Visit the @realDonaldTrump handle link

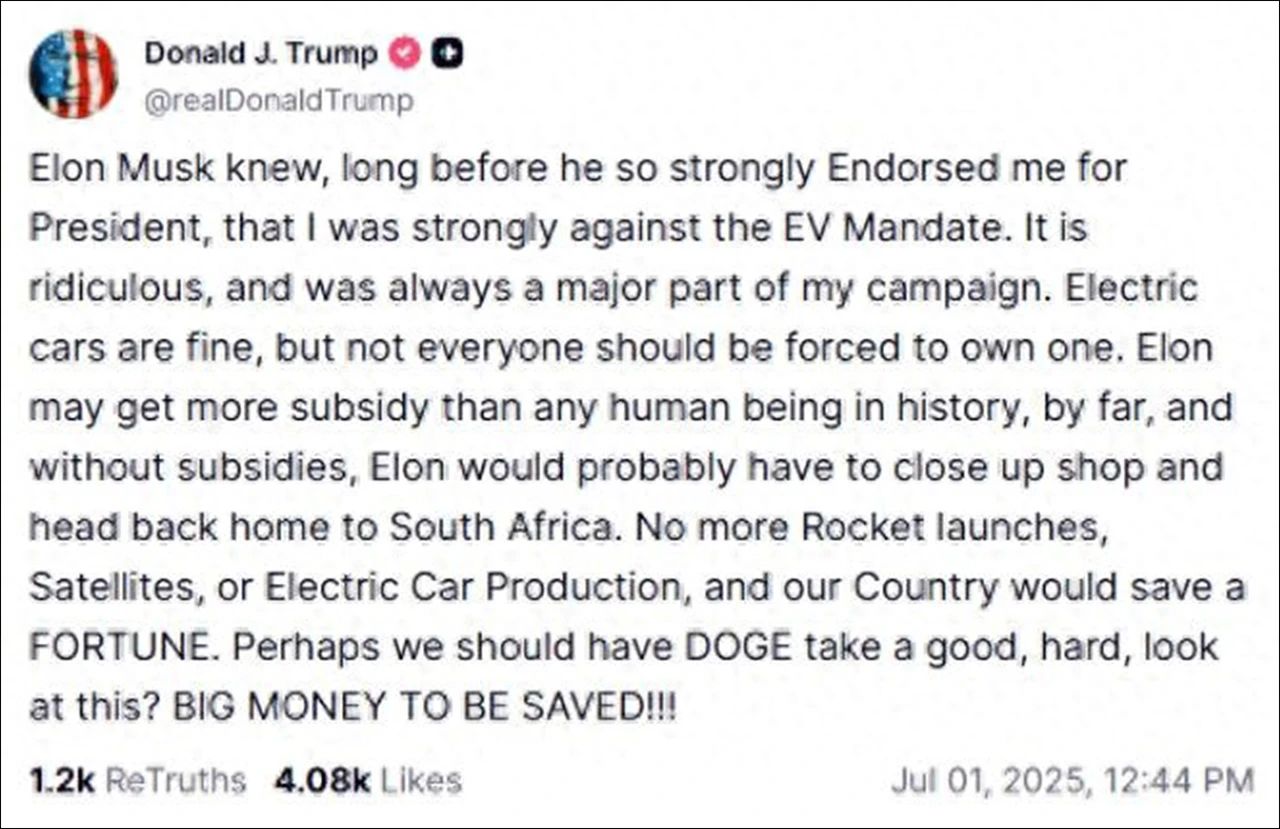tap(279, 102)
